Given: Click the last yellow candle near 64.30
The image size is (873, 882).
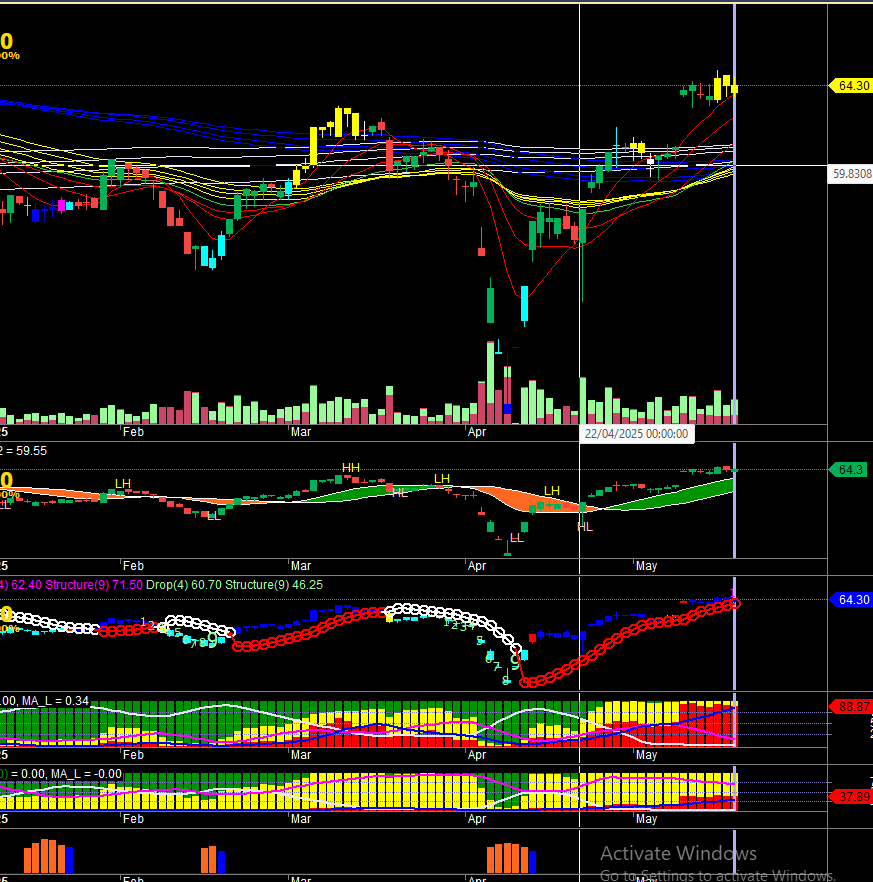Looking at the screenshot, I should 735,89.
